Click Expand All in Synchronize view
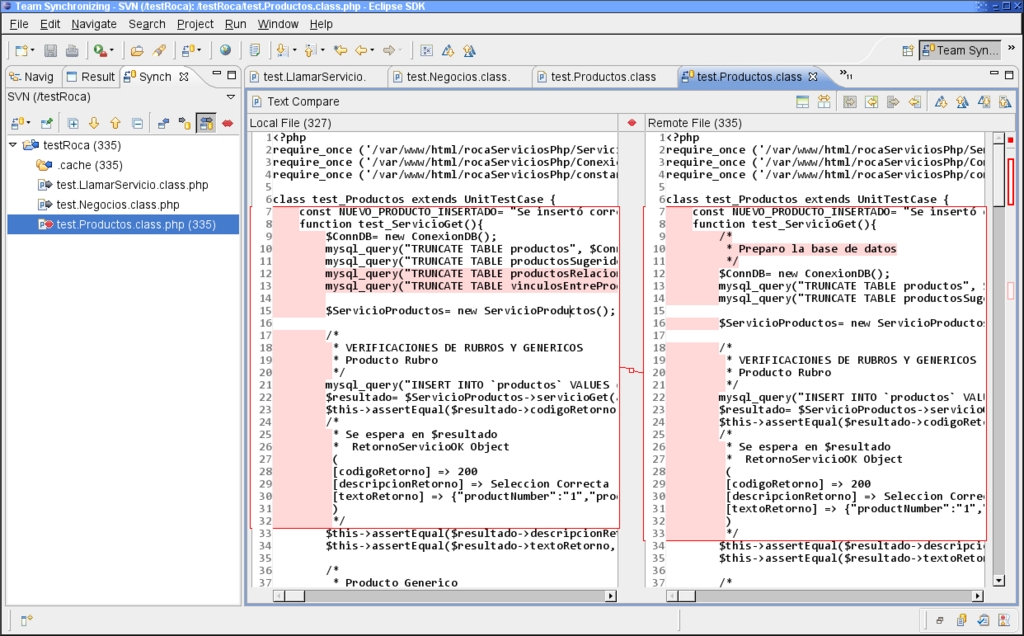1024x636 pixels. [x=72, y=123]
